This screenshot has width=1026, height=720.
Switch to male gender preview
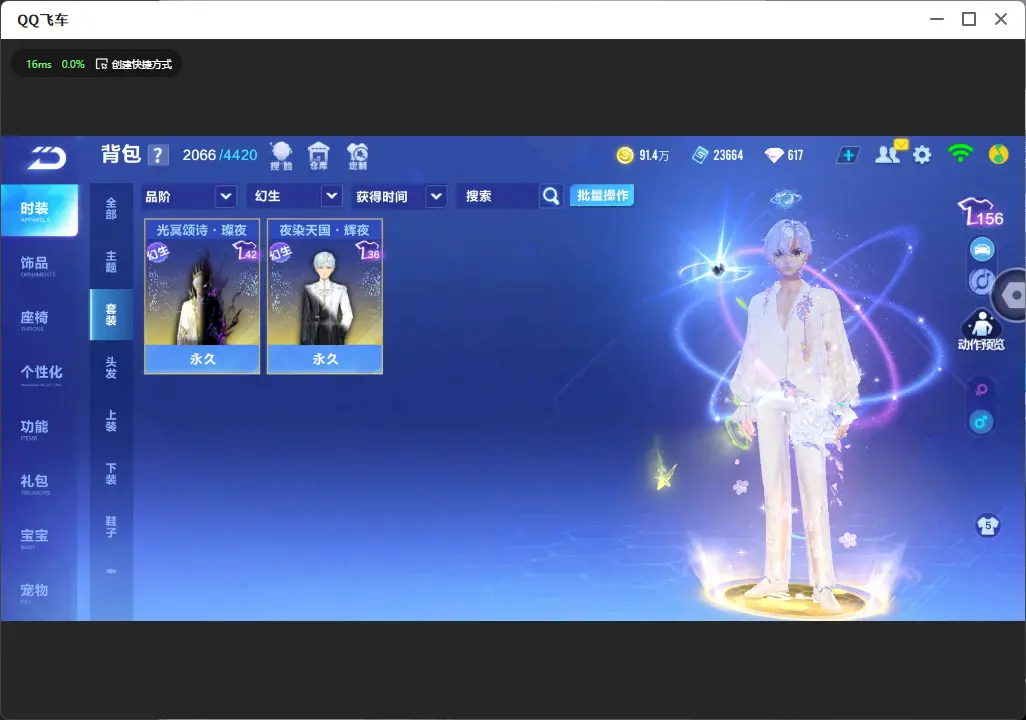(x=981, y=422)
